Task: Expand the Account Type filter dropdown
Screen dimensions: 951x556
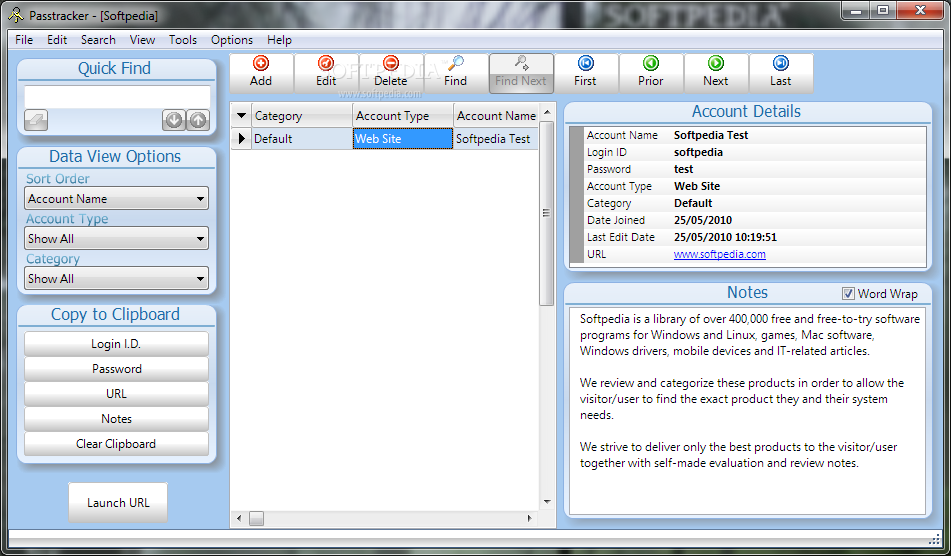Action: (116, 238)
